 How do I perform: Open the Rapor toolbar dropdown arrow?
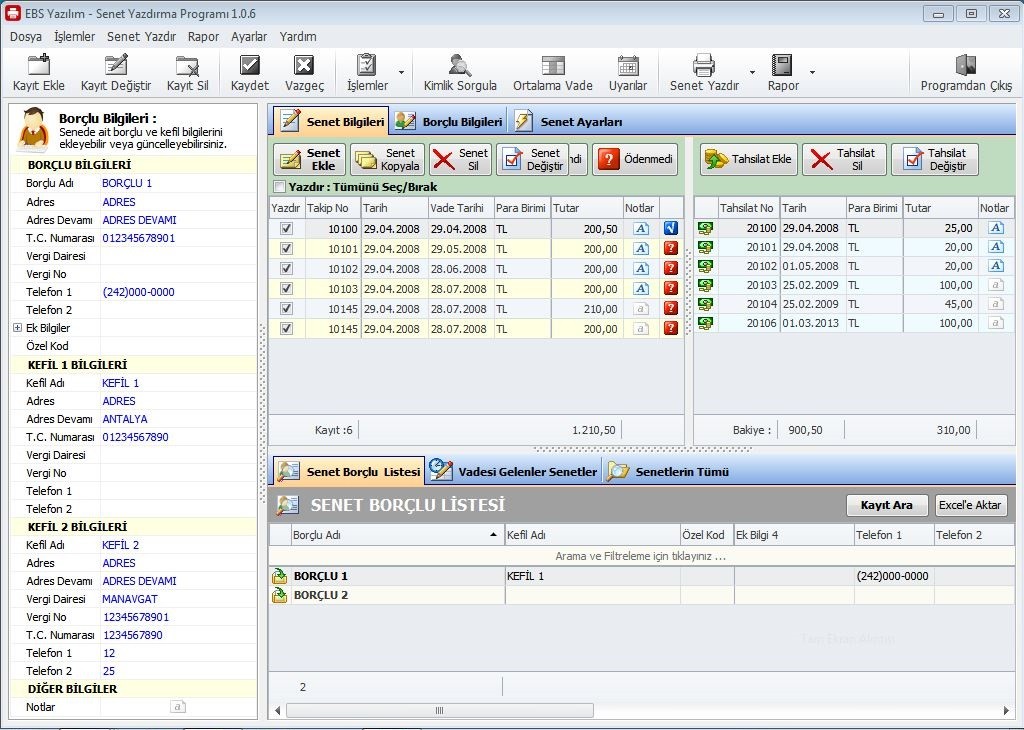pyautogui.click(x=812, y=73)
